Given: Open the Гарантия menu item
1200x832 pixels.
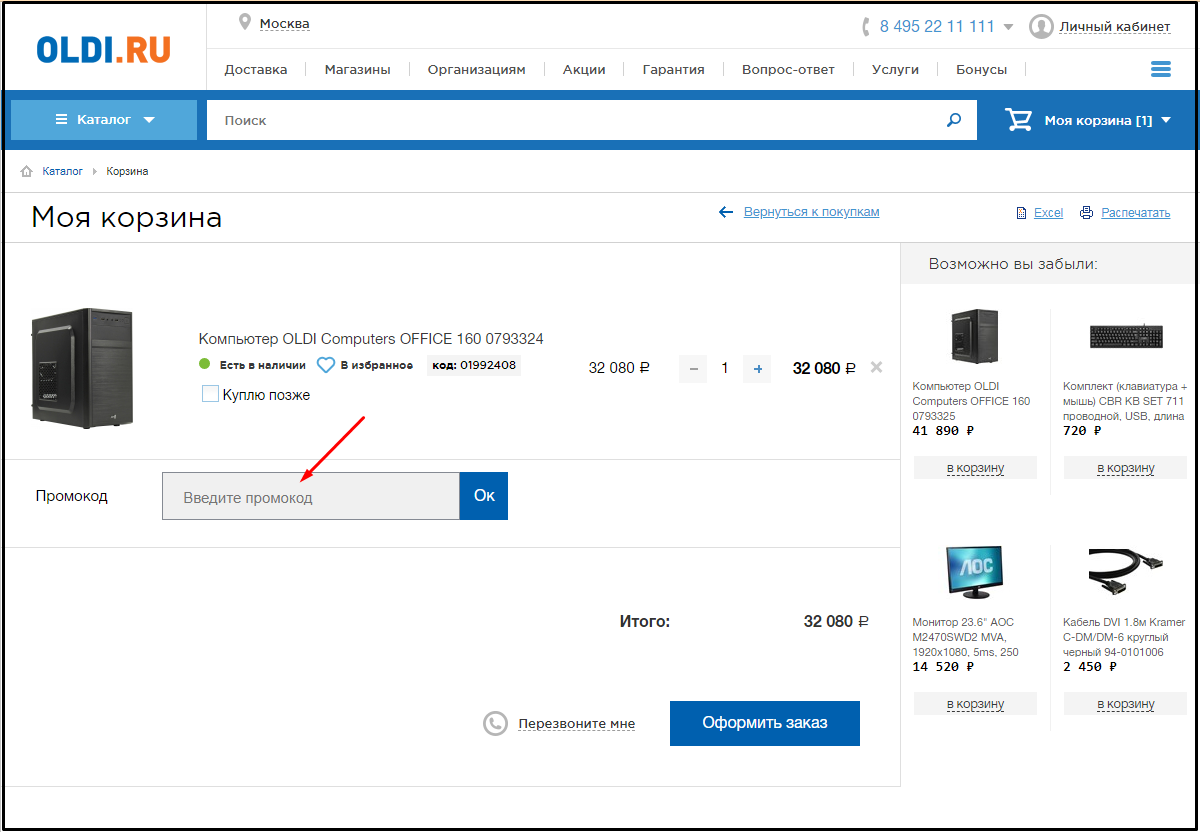Looking at the screenshot, I should pos(674,69).
